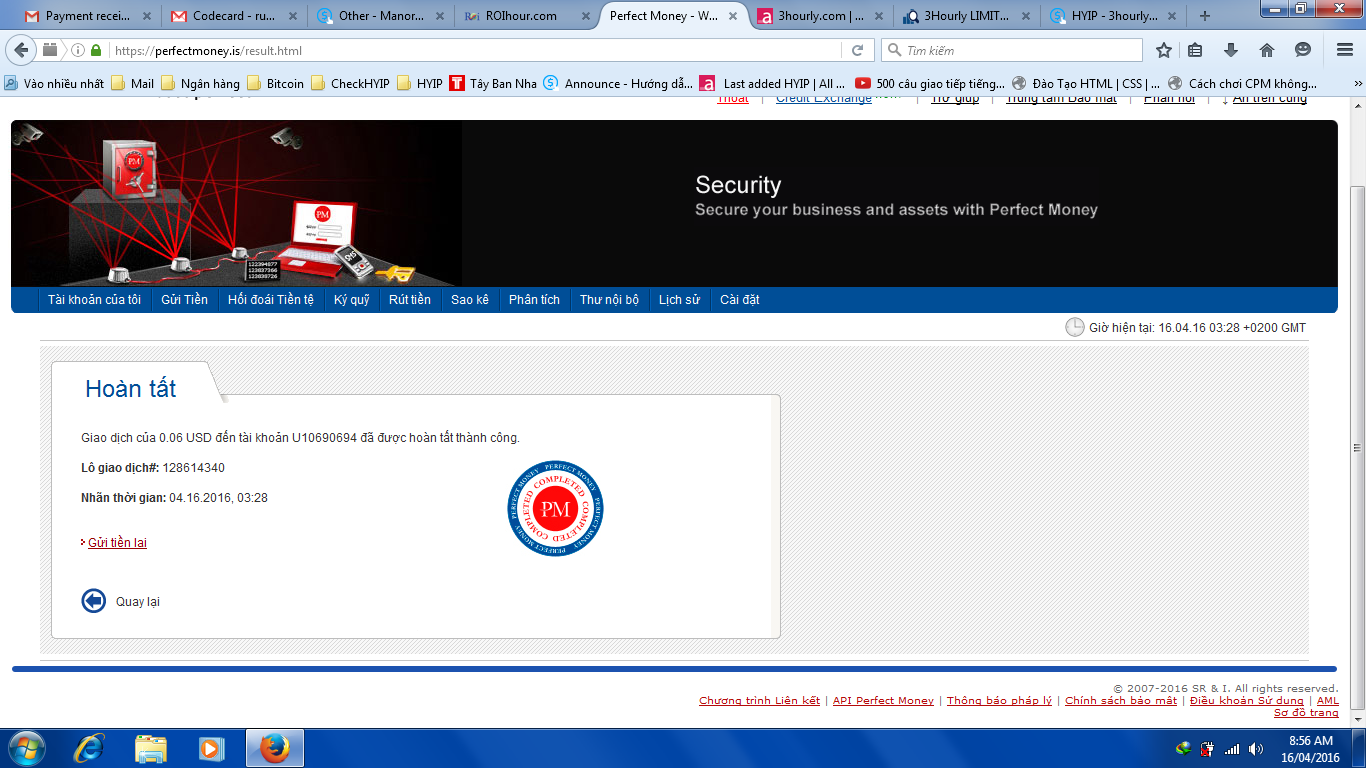The width and height of the screenshot is (1366, 768).
Task: Open the volume speaker tray icon
Action: [x=1256, y=749]
